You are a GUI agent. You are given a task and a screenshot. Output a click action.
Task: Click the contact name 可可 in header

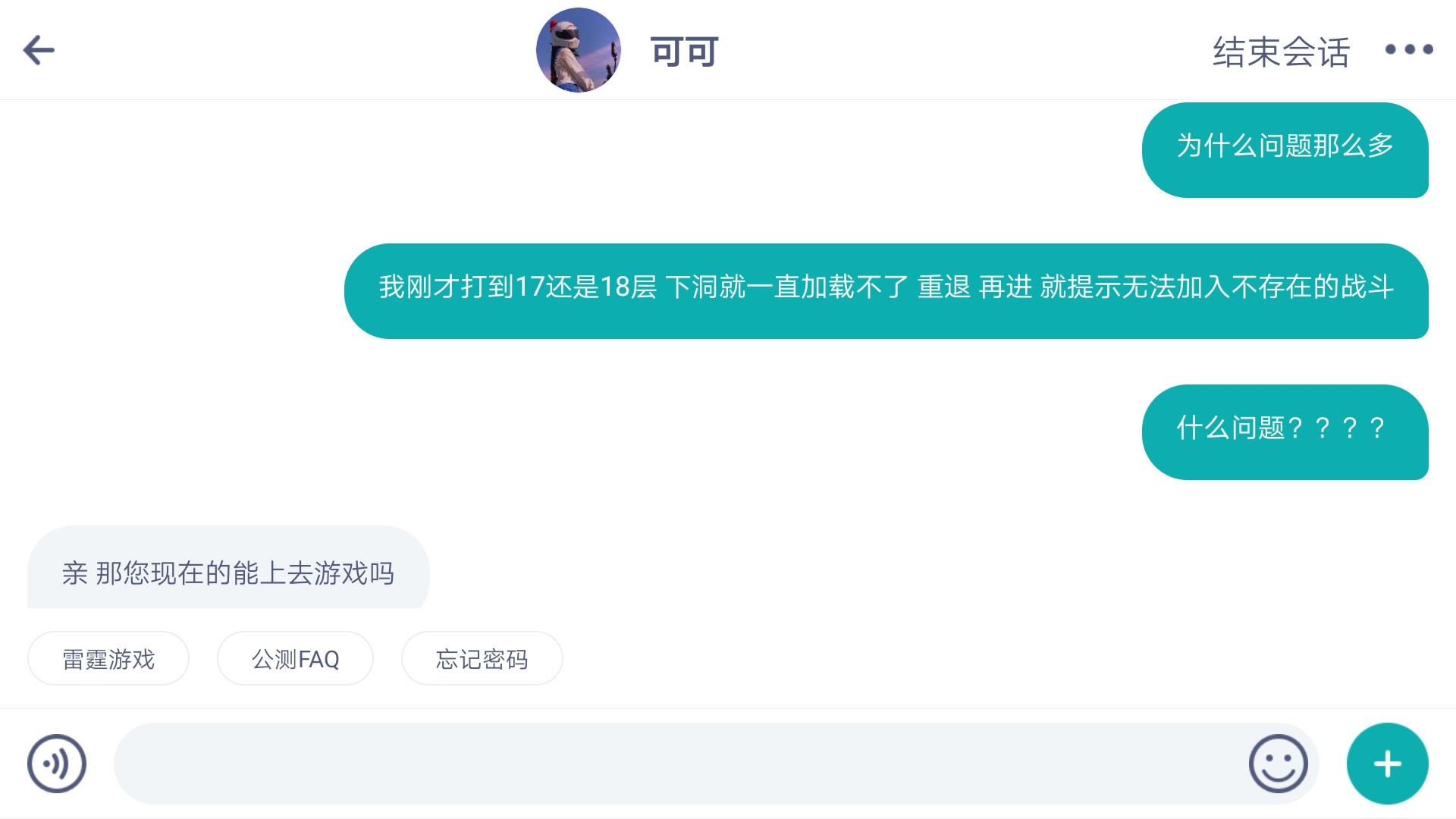[684, 52]
